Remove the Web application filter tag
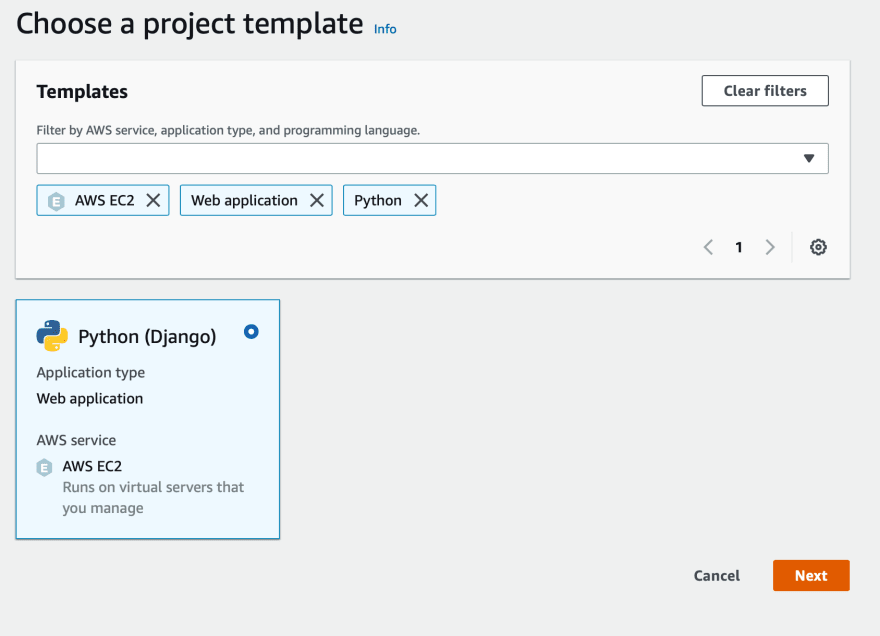Image resolution: width=880 pixels, height=636 pixels. 317,200
